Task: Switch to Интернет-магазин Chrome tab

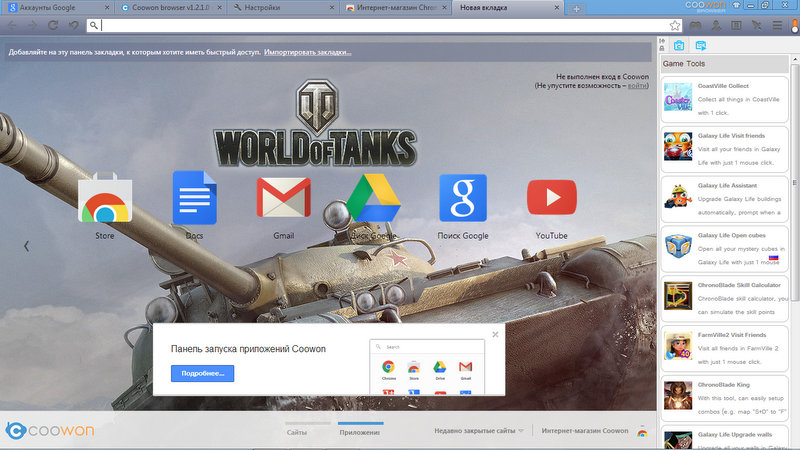Action: [394, 8]
